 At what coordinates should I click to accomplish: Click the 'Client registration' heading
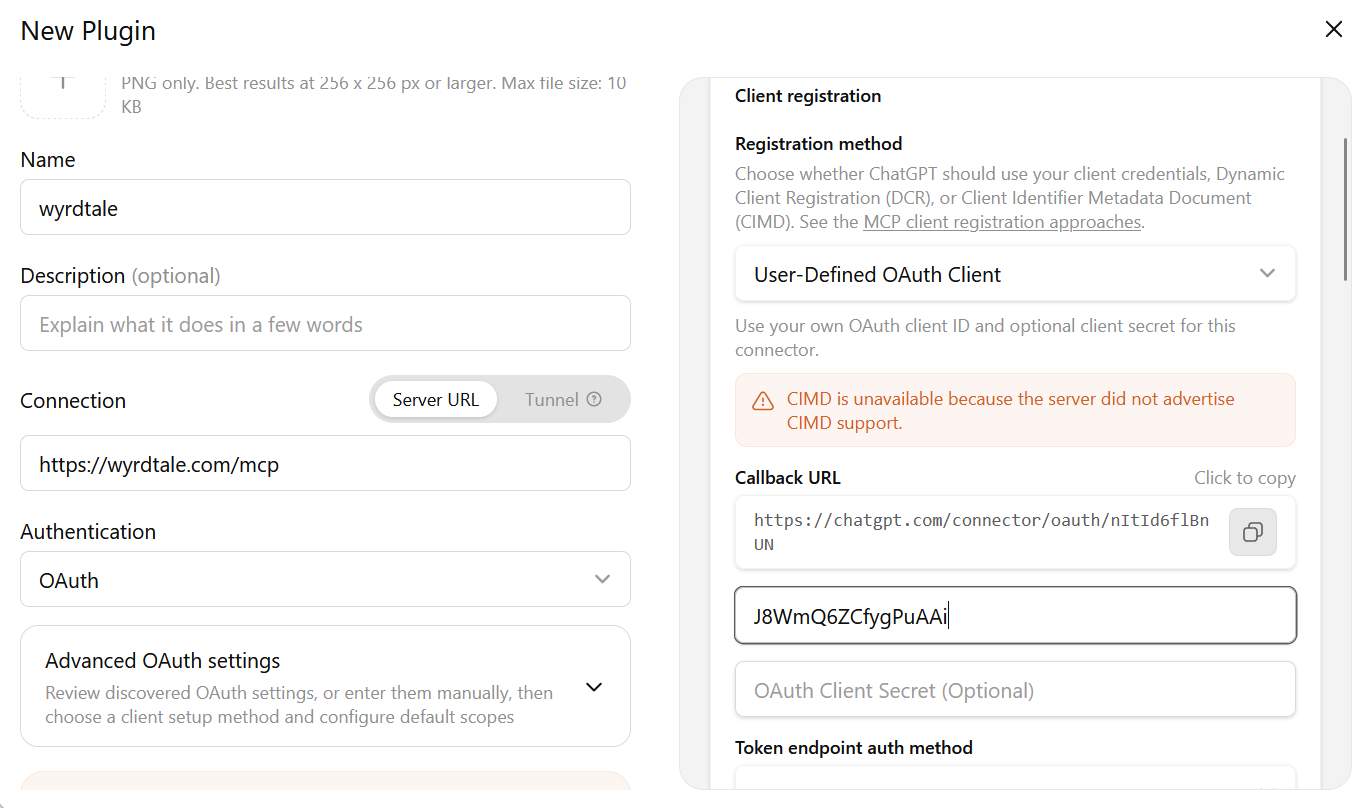click(808, 96)
